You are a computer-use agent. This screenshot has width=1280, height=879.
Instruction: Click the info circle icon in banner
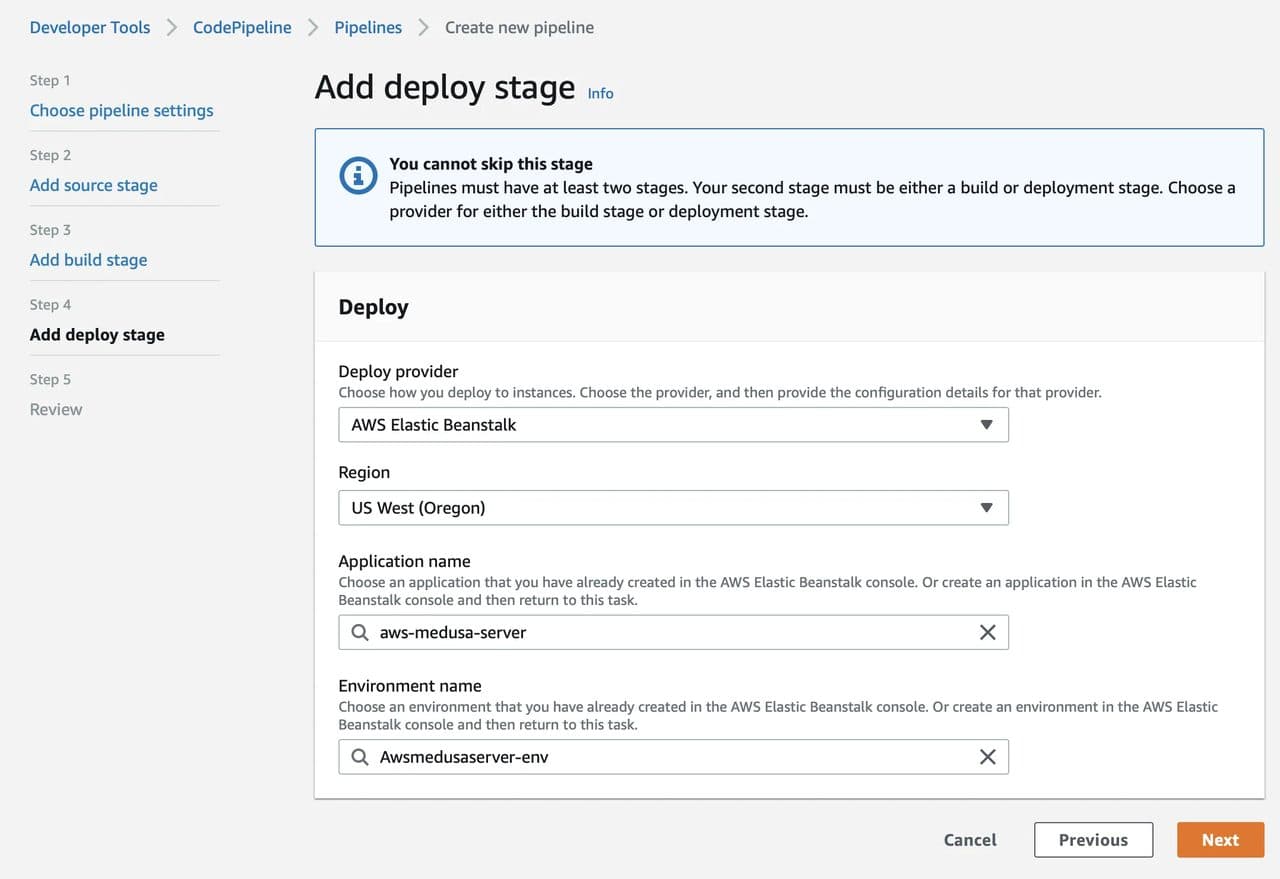click(358, 175)
